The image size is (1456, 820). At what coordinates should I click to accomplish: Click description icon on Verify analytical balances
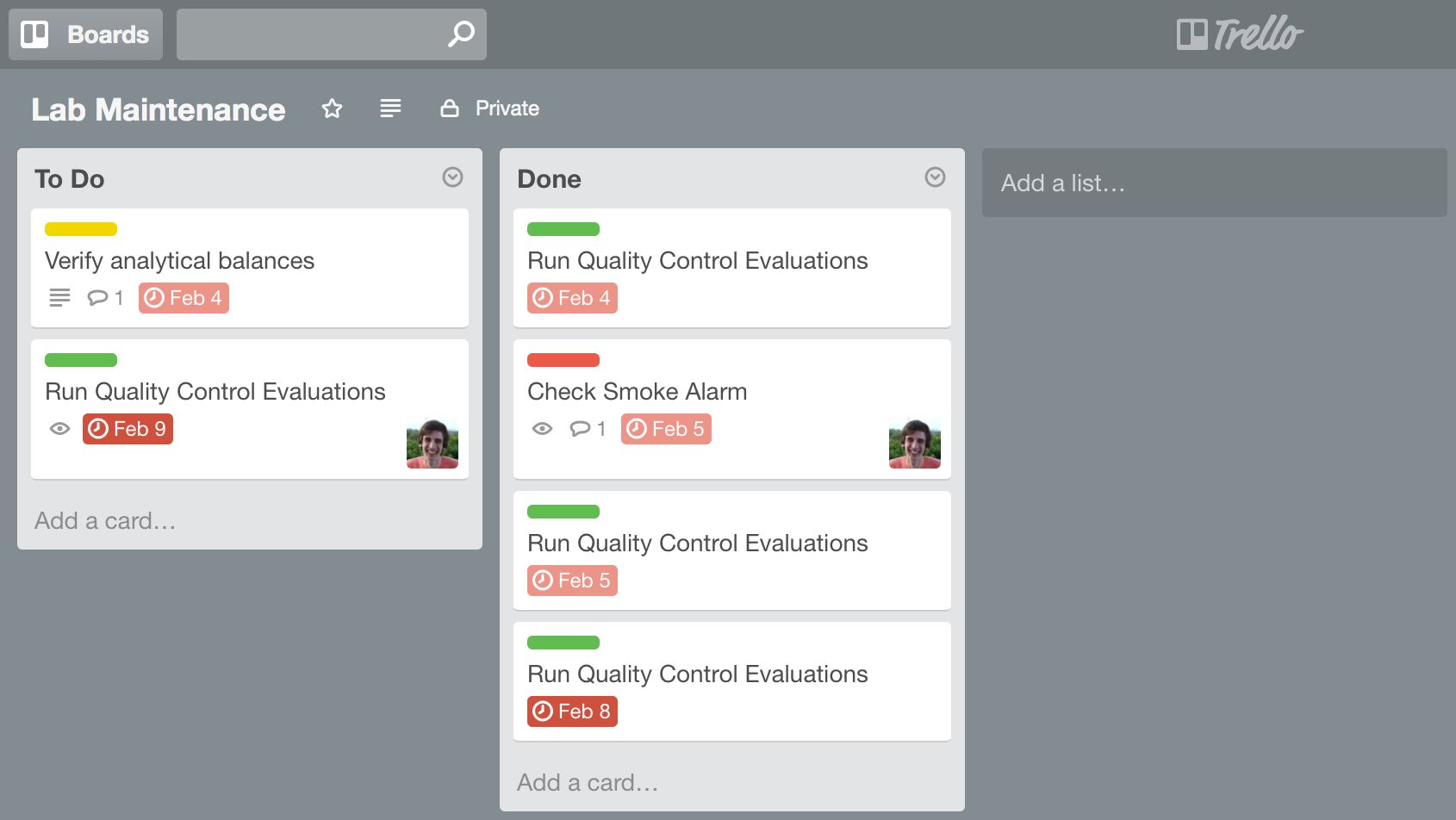pyautogui.click(x=59, y=298)
